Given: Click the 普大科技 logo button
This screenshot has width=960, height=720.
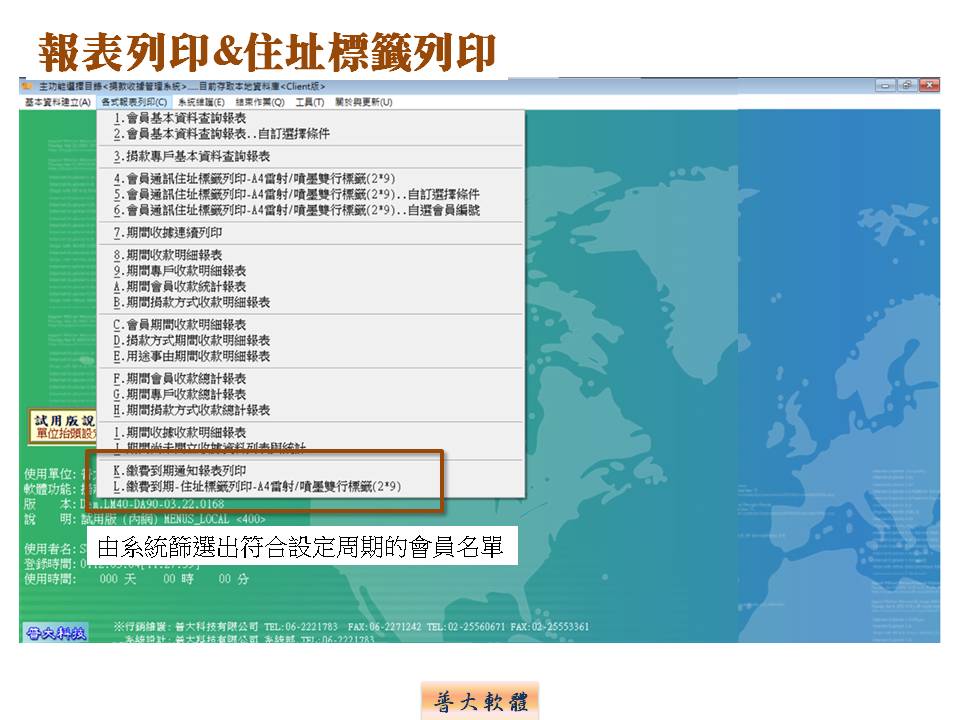Looking at the screenshot, I should 56,633.
